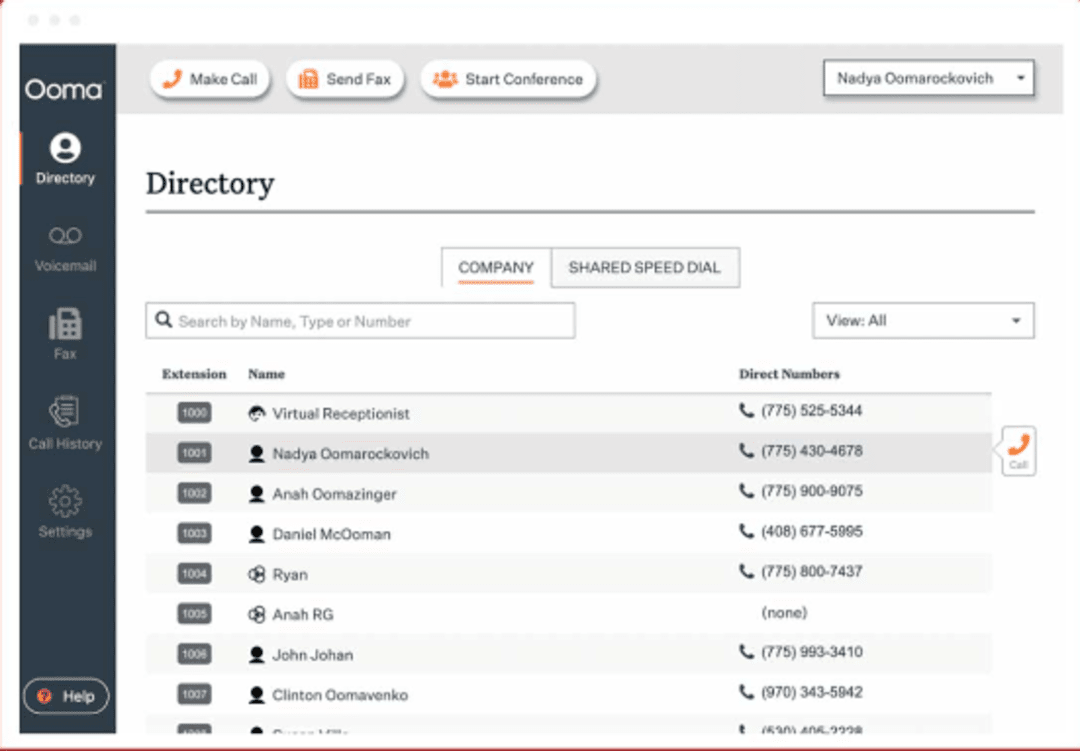1080x751 pixels.
Task: Click the Send Fax button
Action: point(345,78)
